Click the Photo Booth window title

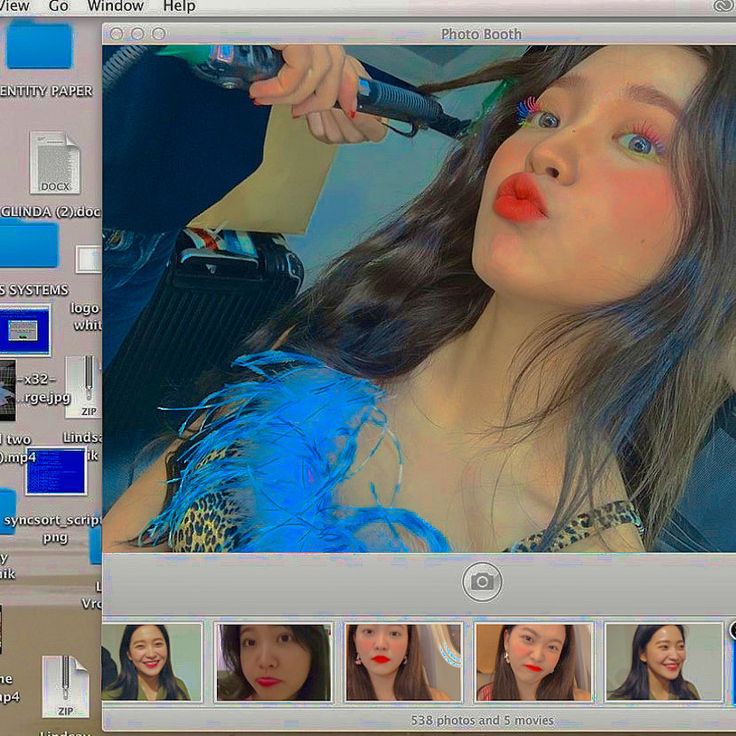point(481,34)
